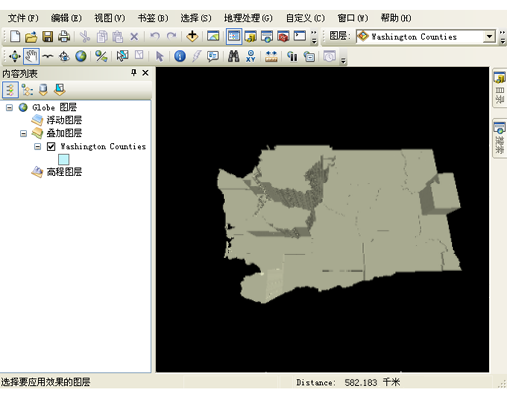The image size is (507, 396).
Task: Click the animation pause globe icon
Action: (x=292, y=56)
